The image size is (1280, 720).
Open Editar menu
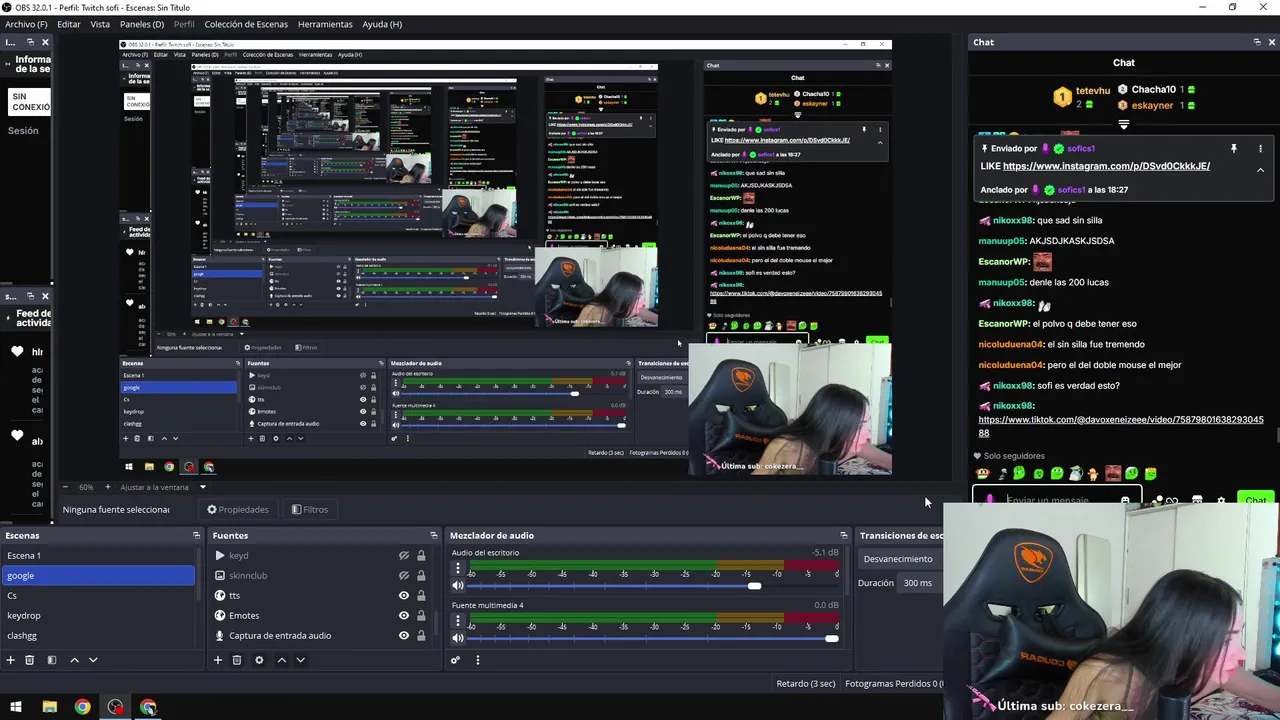(69, 24)
